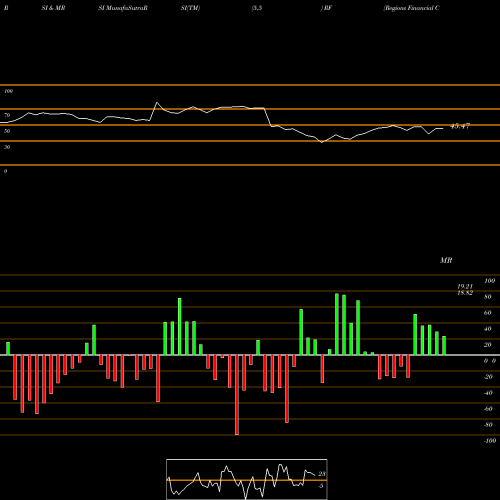The image size is (500, 500).
Task: Open the mini oscillator chart thumbnail
Action: click(x=247, y=479)
